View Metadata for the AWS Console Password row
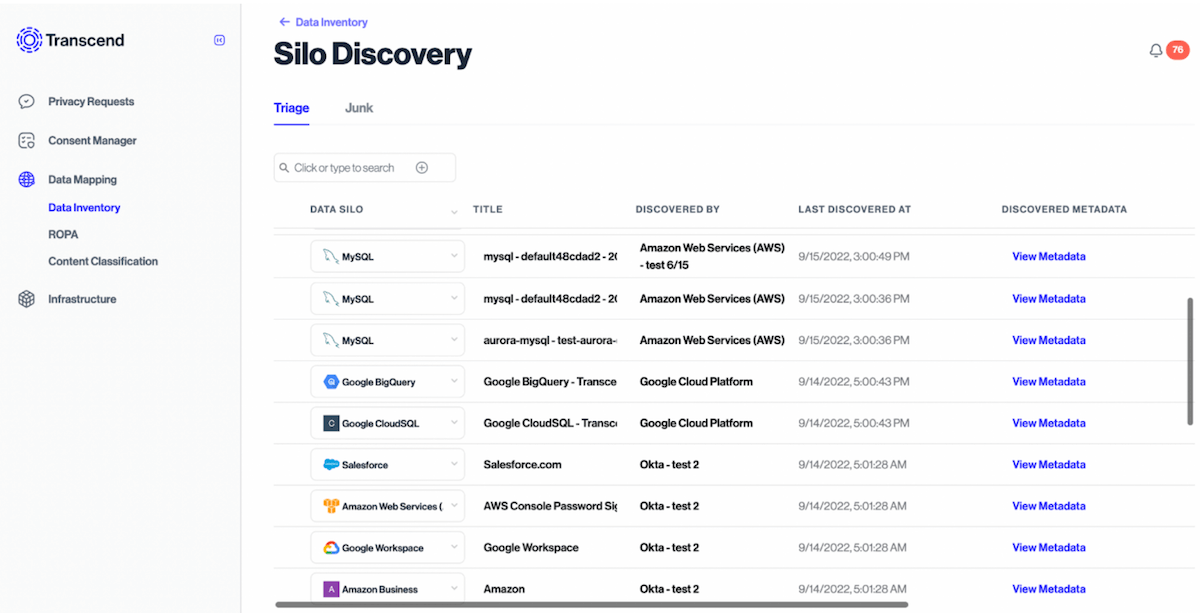Image resolution: width=1200 pixels, height=613 pixels. tap(1048, 506)
